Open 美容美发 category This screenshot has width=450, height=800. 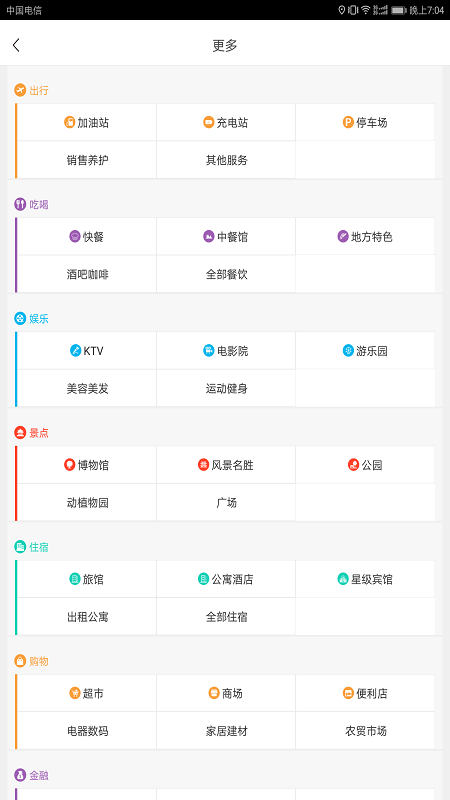pyautogui.click(x=87, y=389)
